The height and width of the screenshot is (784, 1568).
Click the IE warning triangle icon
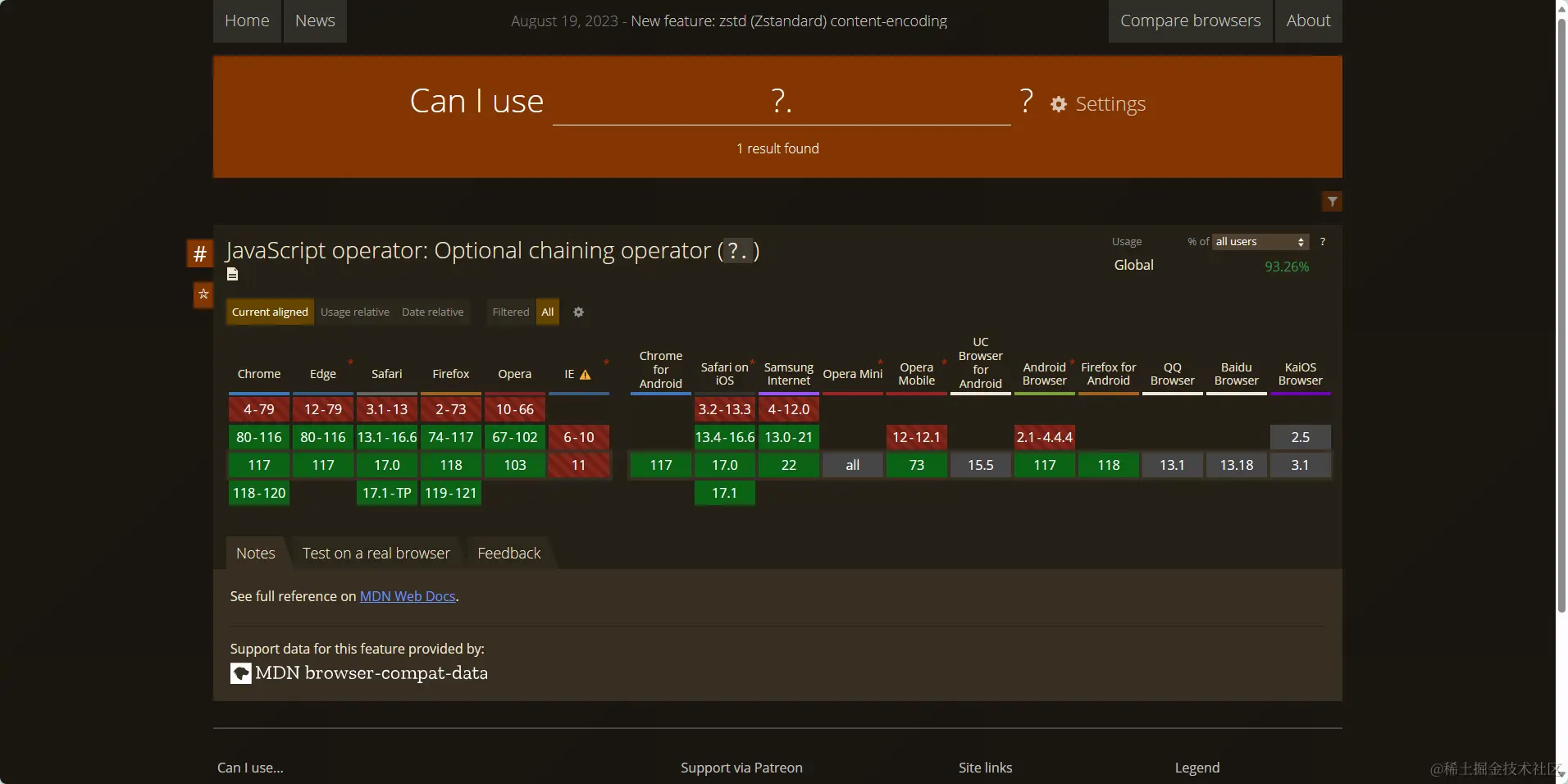(586, 375)
